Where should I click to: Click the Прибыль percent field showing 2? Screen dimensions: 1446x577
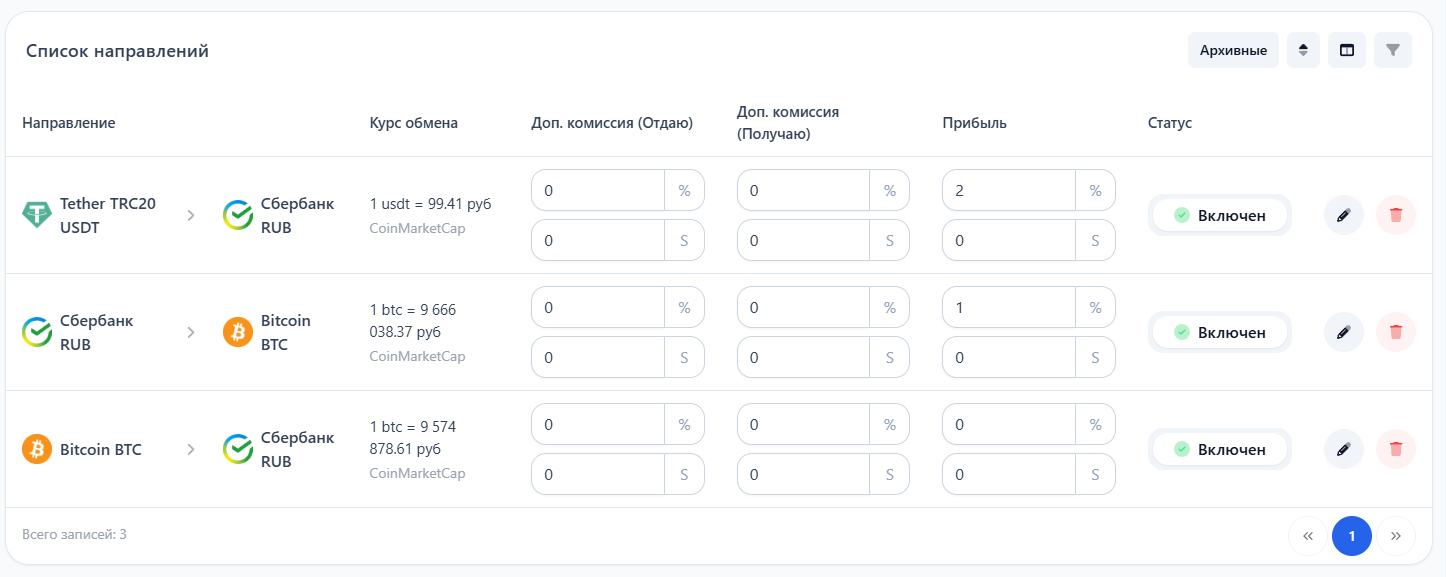click(x=1008, y=190)
